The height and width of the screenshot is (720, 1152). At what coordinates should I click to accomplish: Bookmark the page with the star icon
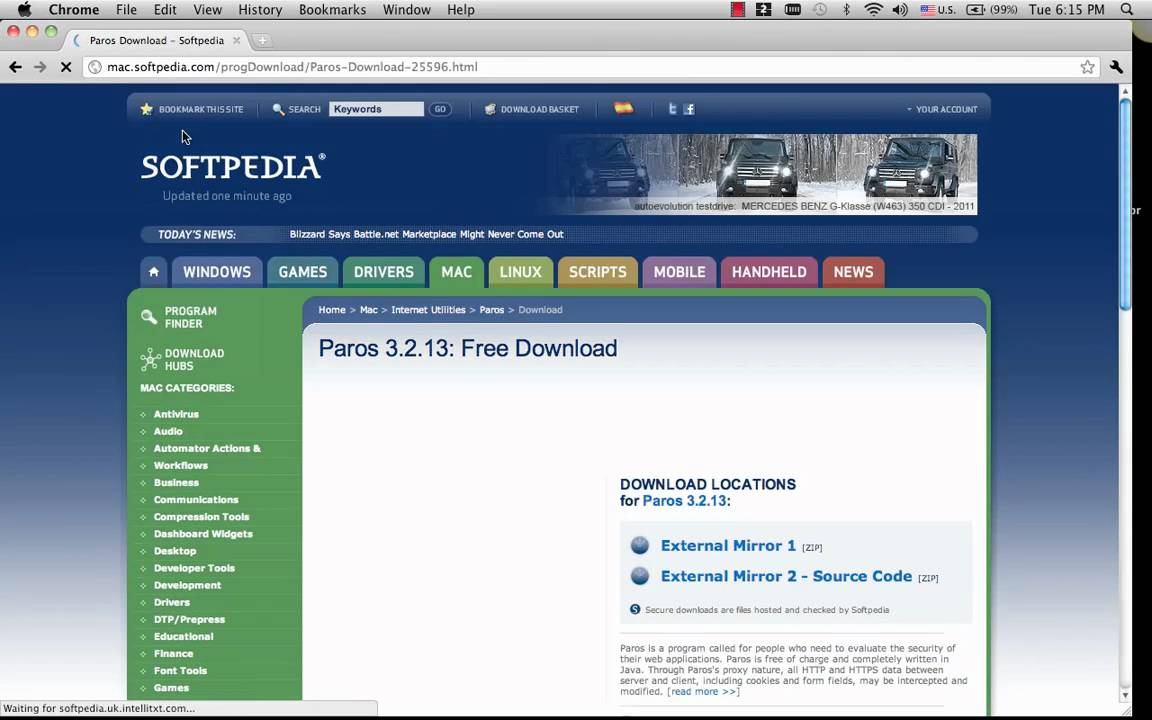point(1087,67)
